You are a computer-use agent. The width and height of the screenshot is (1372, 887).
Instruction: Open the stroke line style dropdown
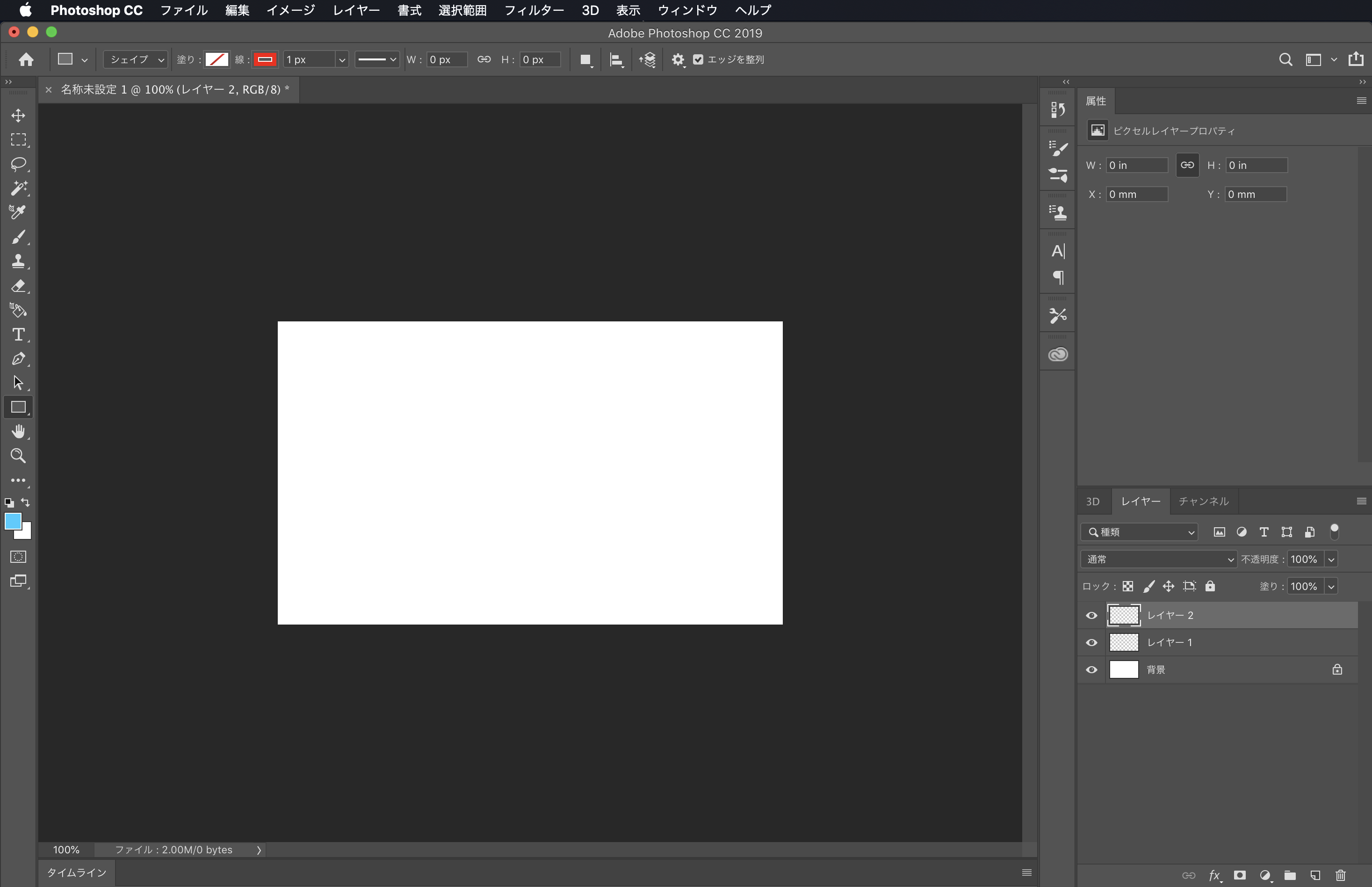tap(376, 59)
